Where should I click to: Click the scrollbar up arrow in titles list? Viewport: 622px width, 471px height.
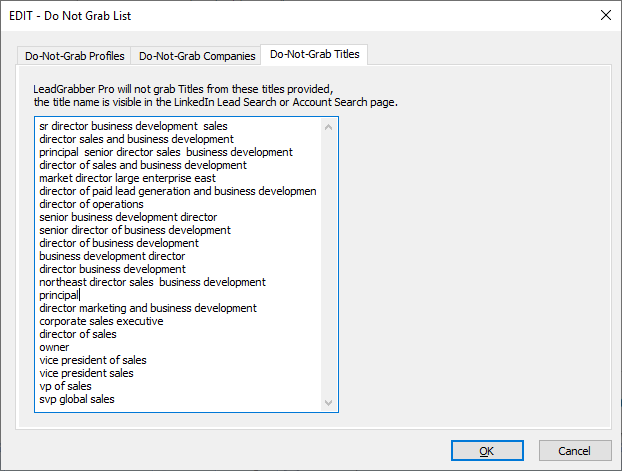point(328,127)
